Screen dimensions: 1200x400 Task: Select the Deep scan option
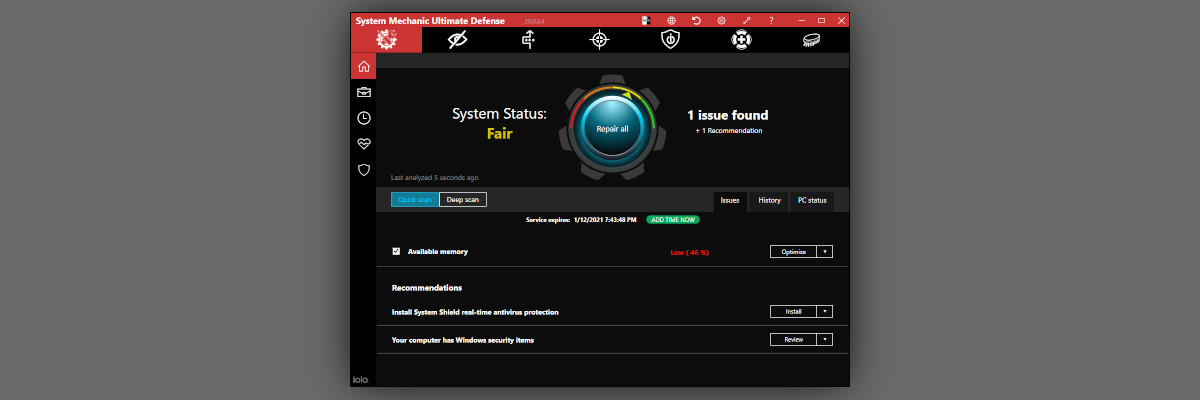pyautogui.click(x=463, y=200)
